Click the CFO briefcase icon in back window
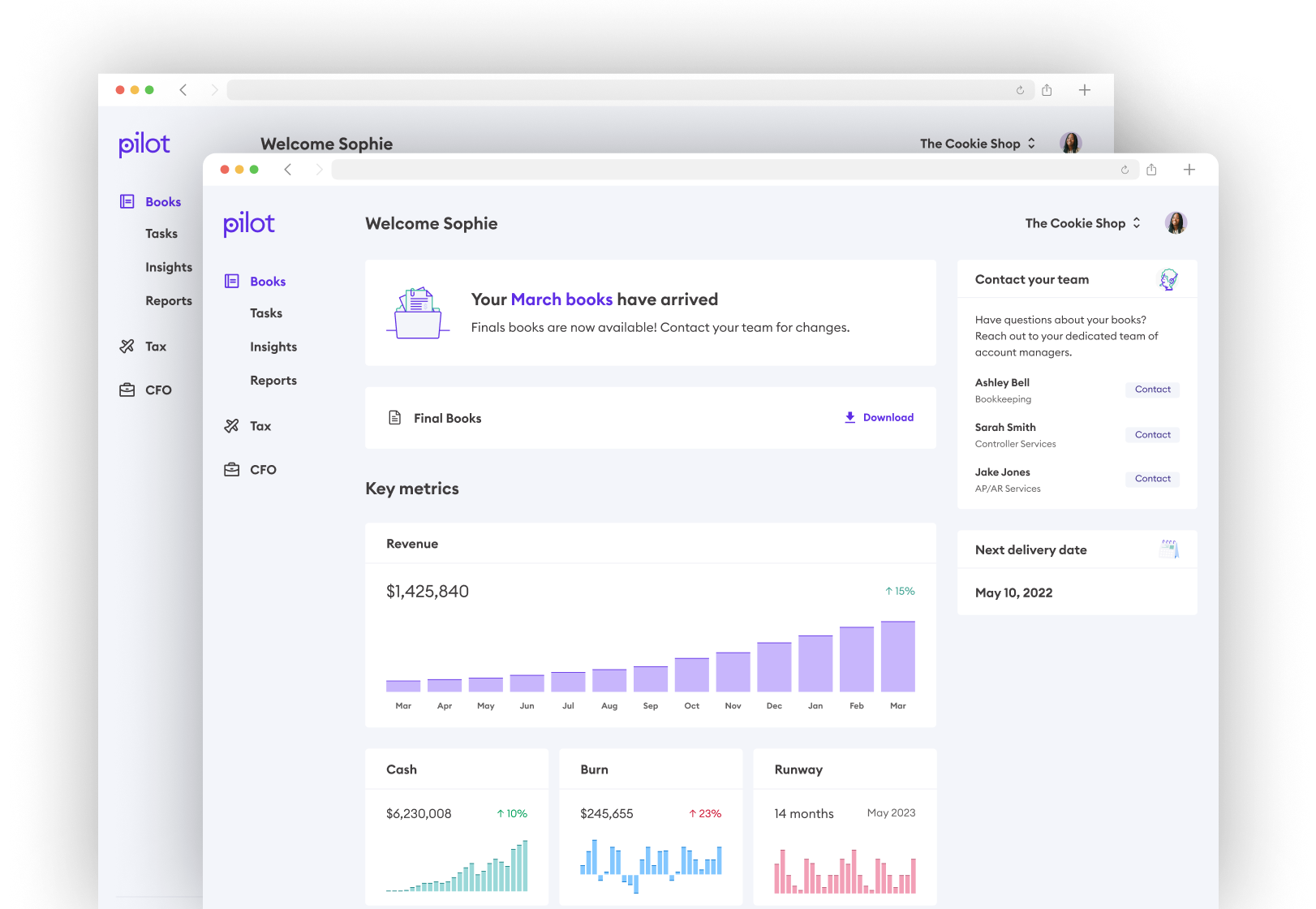Image resolution: width=1316 pixels, height=909 pixels. (x=127, y=390)
